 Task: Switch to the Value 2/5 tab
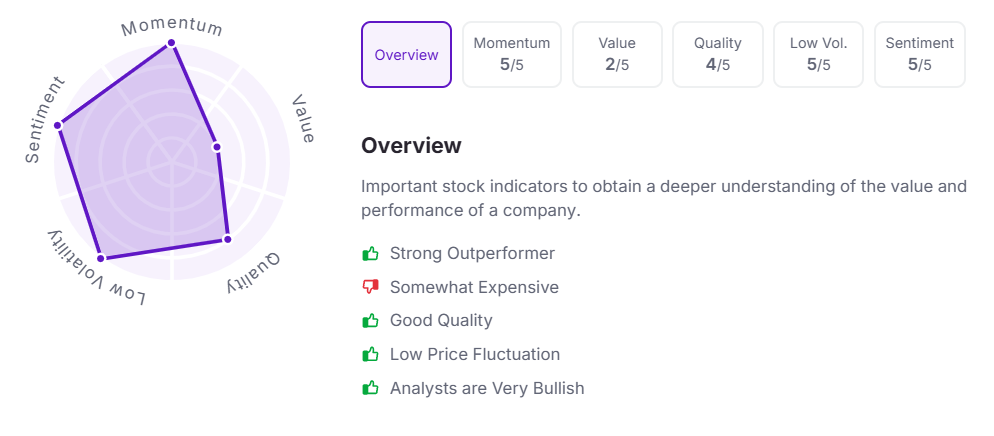tap(617, 55)
